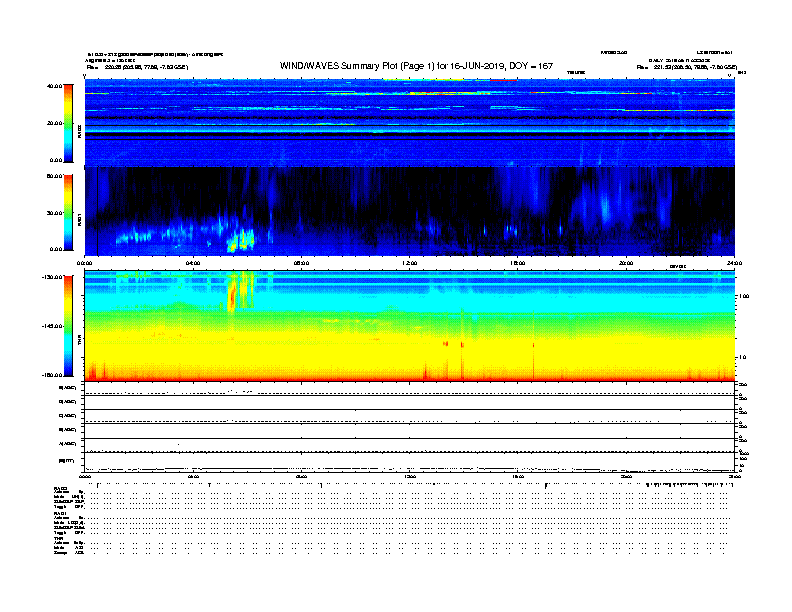This screenshot has height=612, width=792.
Task: Click the red spot in TNR near 16:30
Action: tap(534, 345)
